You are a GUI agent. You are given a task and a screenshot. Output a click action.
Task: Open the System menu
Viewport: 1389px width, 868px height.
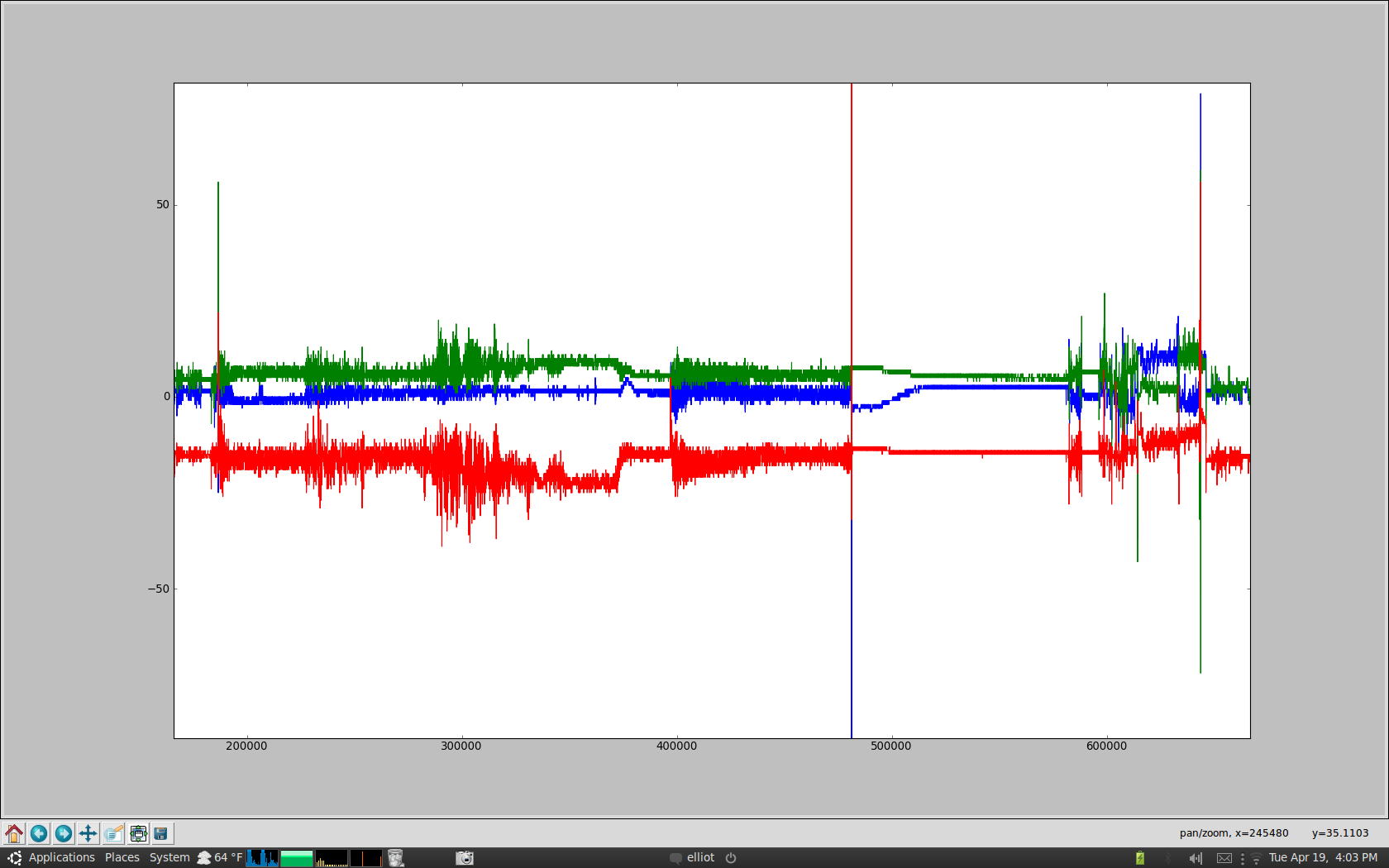click(x=169, y=857)
